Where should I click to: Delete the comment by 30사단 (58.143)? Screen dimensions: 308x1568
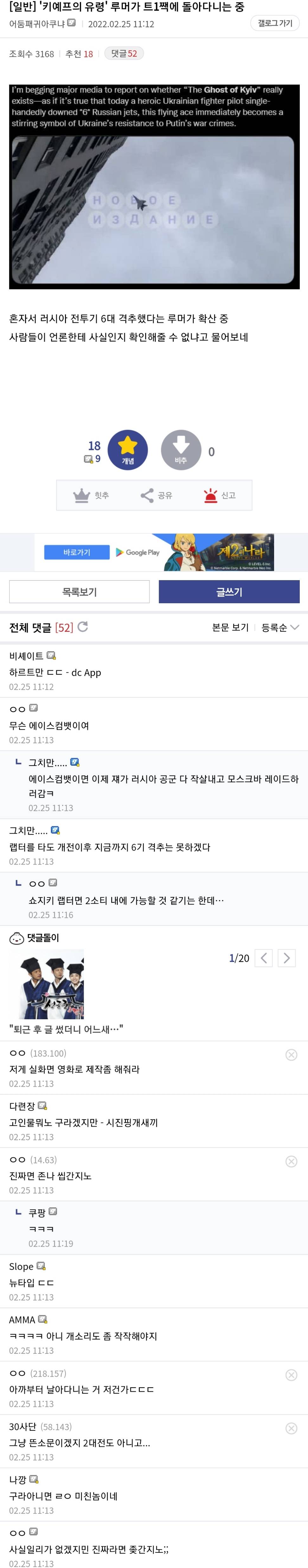(x=292, y=1428)
